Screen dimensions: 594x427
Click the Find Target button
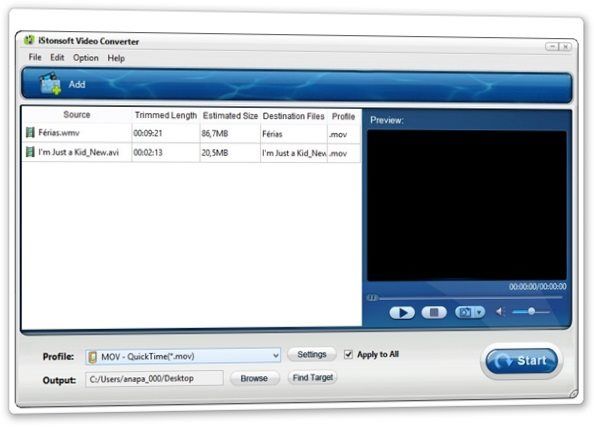click(313, 377)
